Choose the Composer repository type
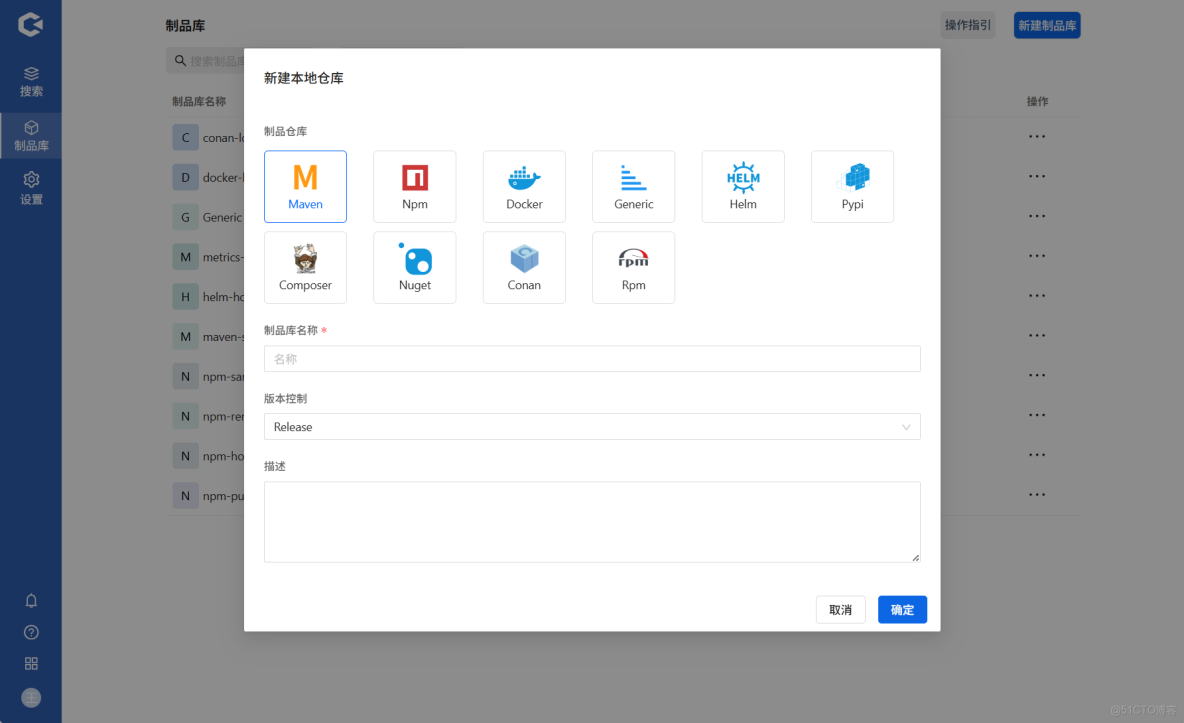Image resolution: width=1184 pixels, height=723 pixels. (x=305, y=267)
